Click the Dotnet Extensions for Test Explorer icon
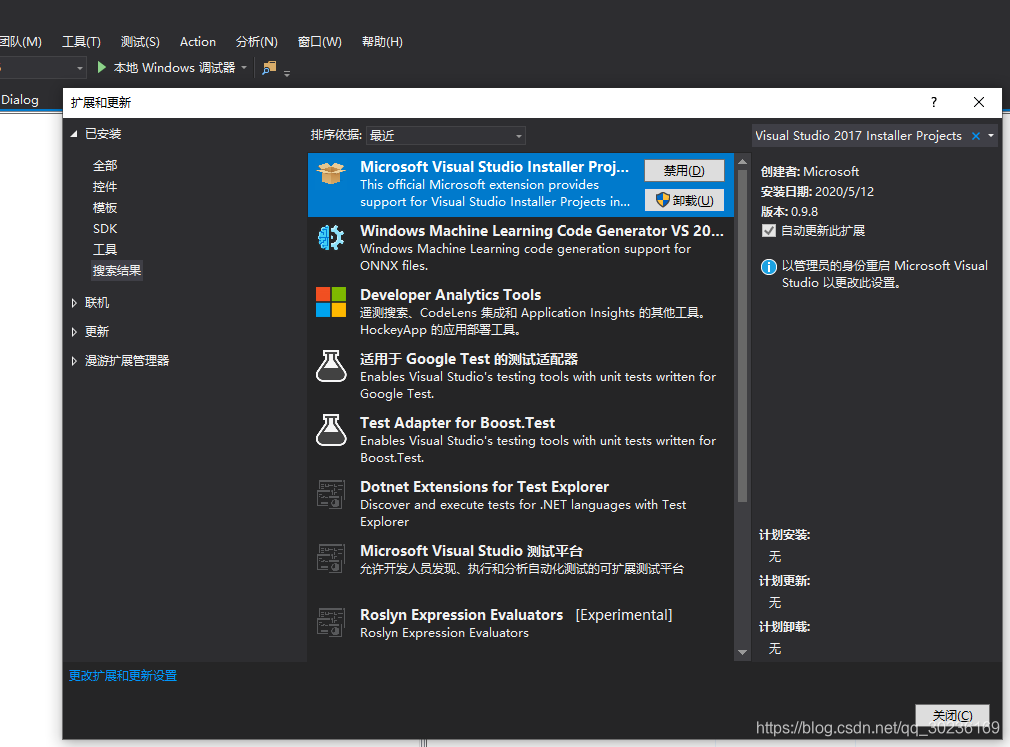This screenshot has height=747, width=1010. coord(330,496)
